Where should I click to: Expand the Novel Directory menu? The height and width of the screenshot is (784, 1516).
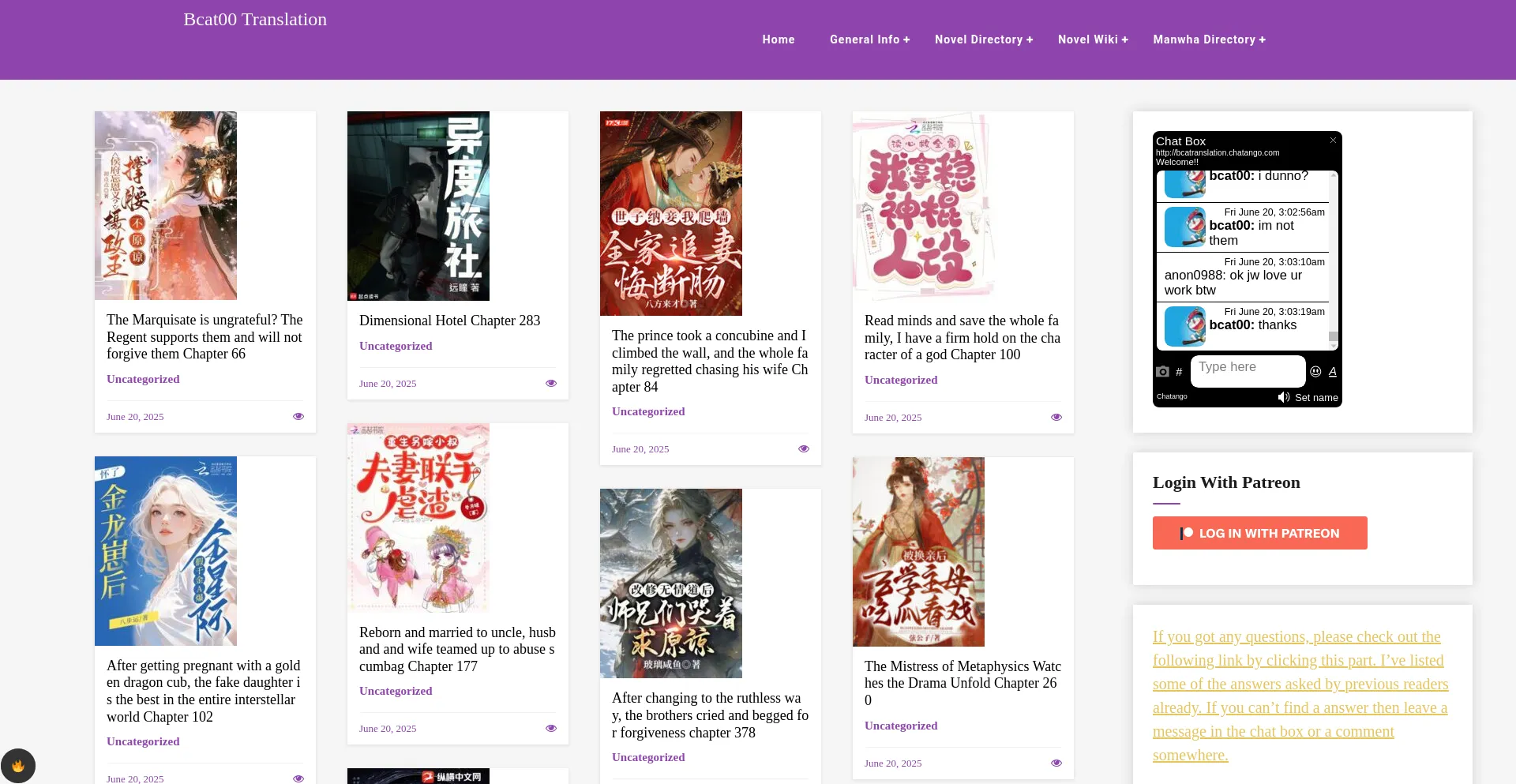tap(984, 39)
